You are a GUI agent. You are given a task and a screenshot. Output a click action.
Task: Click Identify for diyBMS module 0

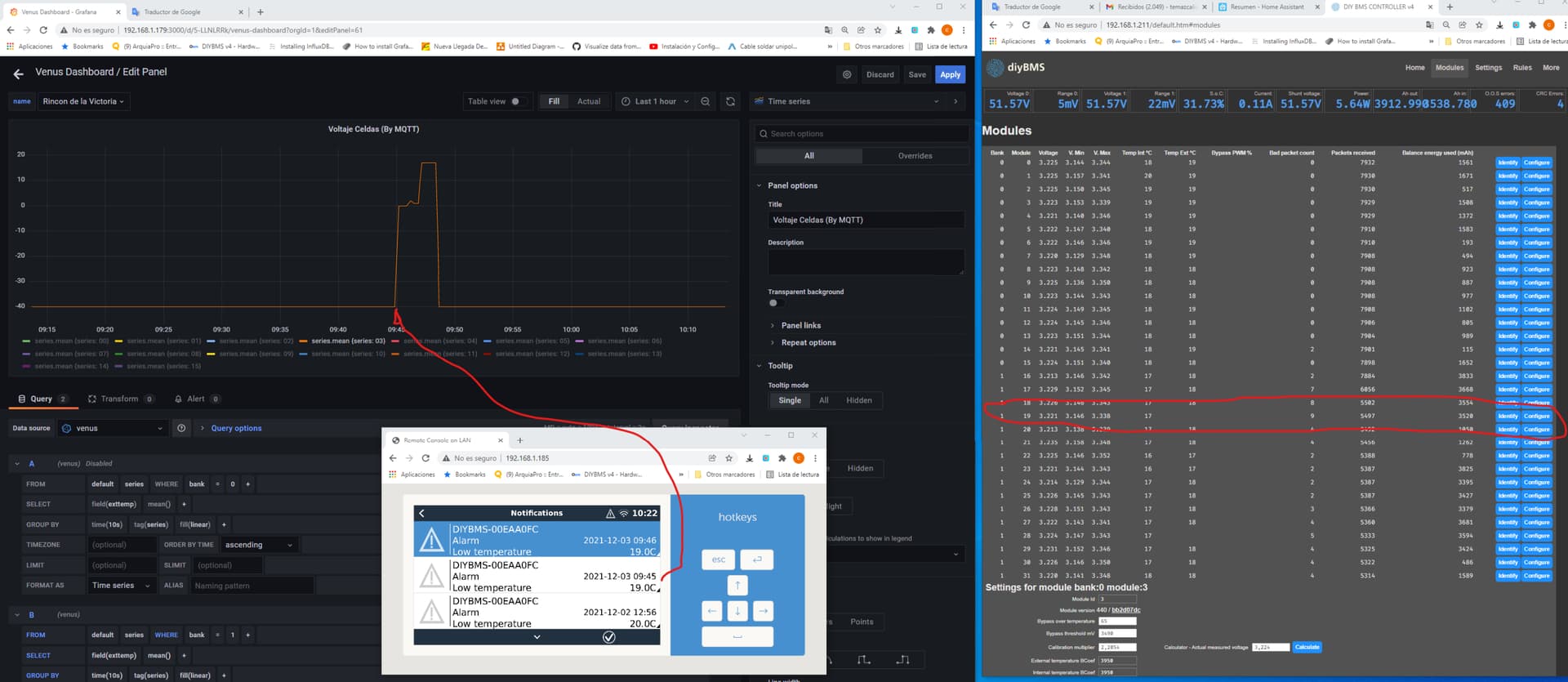coord(1508,163)
